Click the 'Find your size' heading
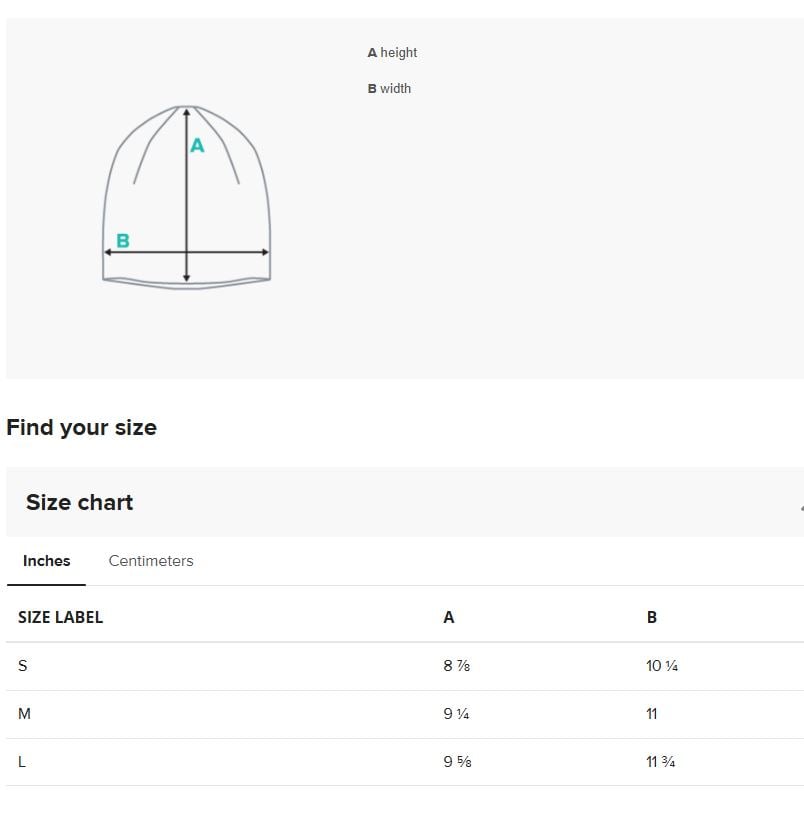804x826 pixels. (x=82, y=427)
